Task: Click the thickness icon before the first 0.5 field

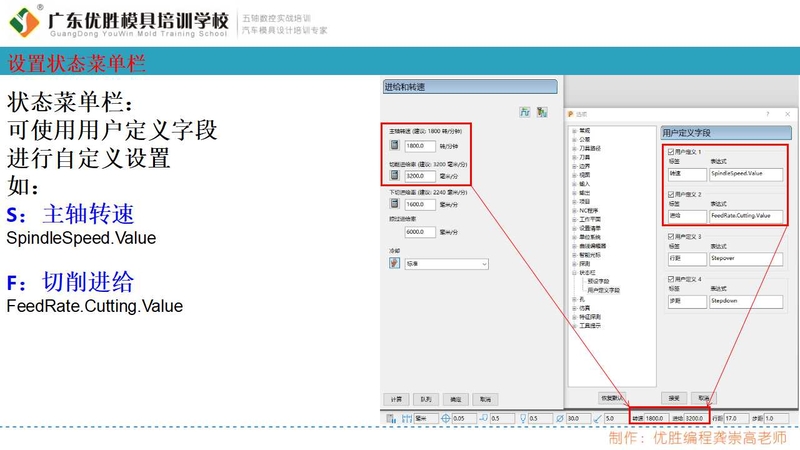Action: point(484,418)
